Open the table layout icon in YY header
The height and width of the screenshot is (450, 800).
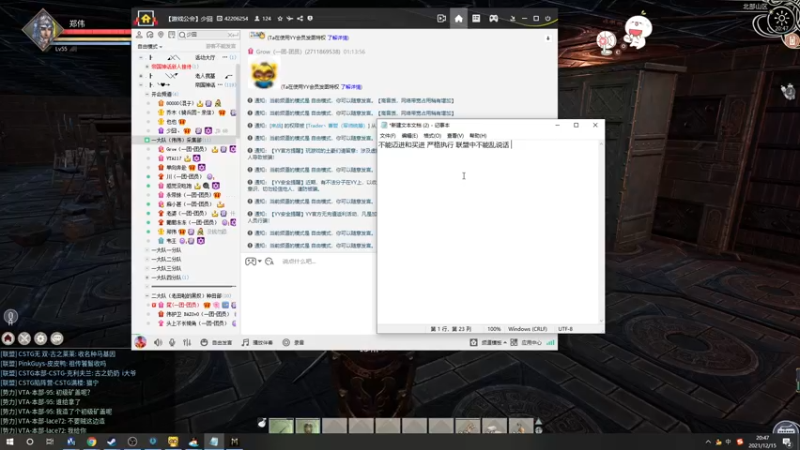pos(476,19)
